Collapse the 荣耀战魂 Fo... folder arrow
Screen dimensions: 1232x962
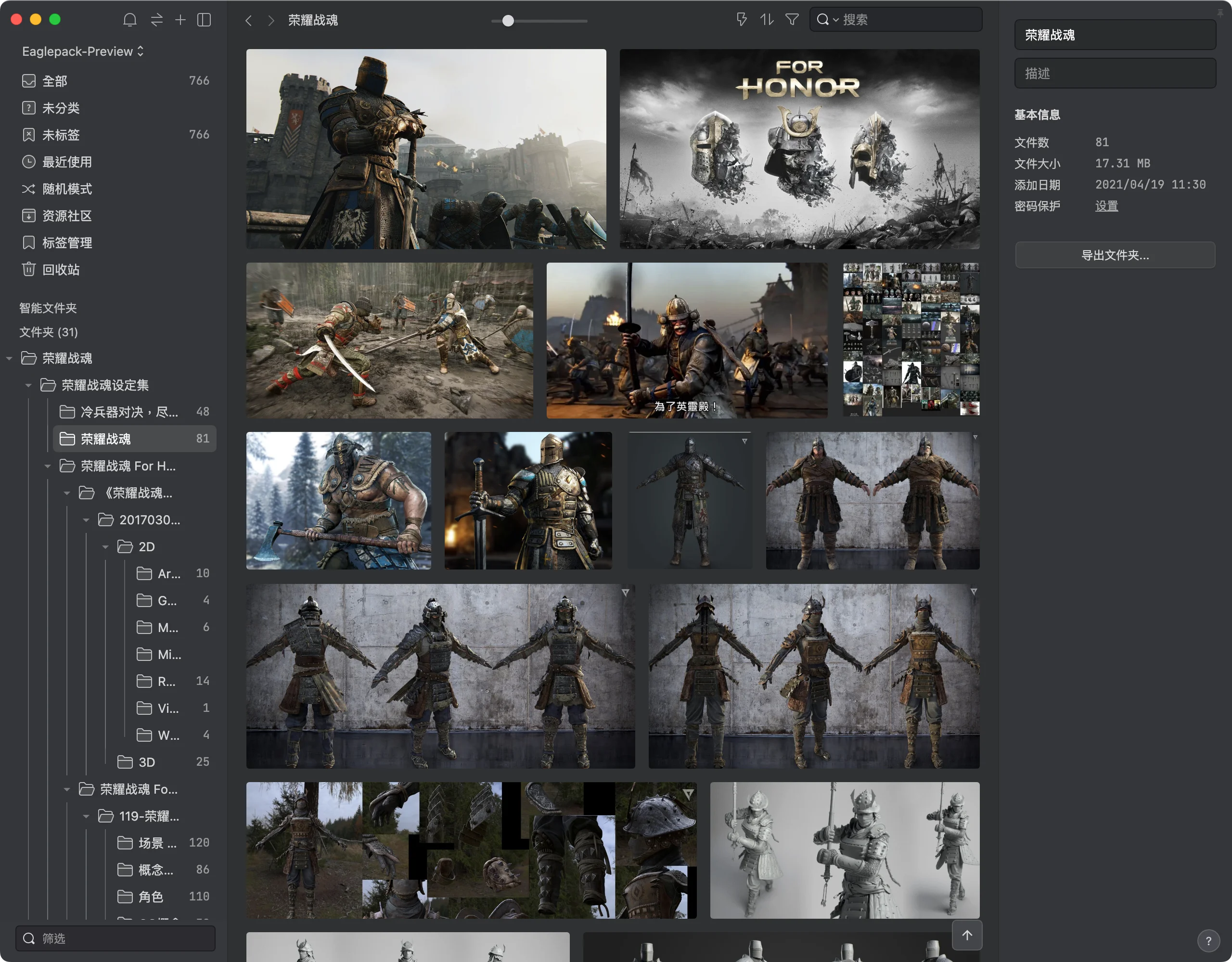tap(67, 789)
